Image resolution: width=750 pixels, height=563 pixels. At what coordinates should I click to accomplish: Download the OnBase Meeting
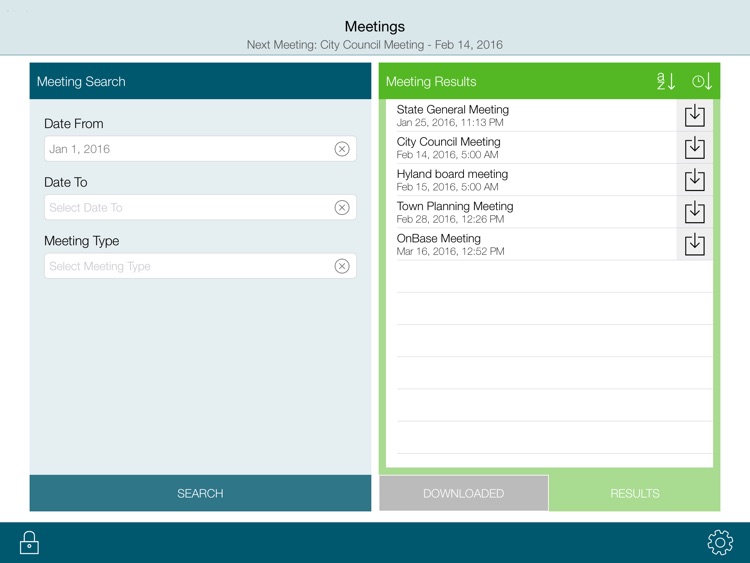695,244
